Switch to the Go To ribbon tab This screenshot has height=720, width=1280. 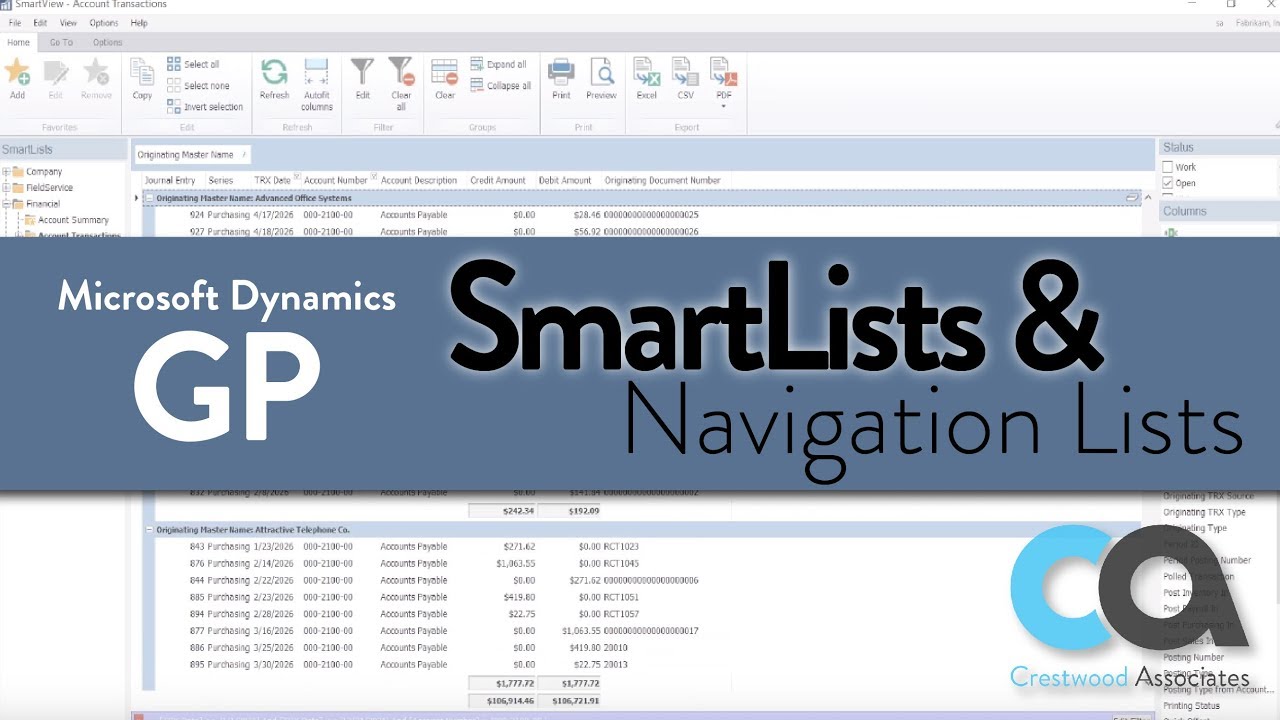(61, 42)
